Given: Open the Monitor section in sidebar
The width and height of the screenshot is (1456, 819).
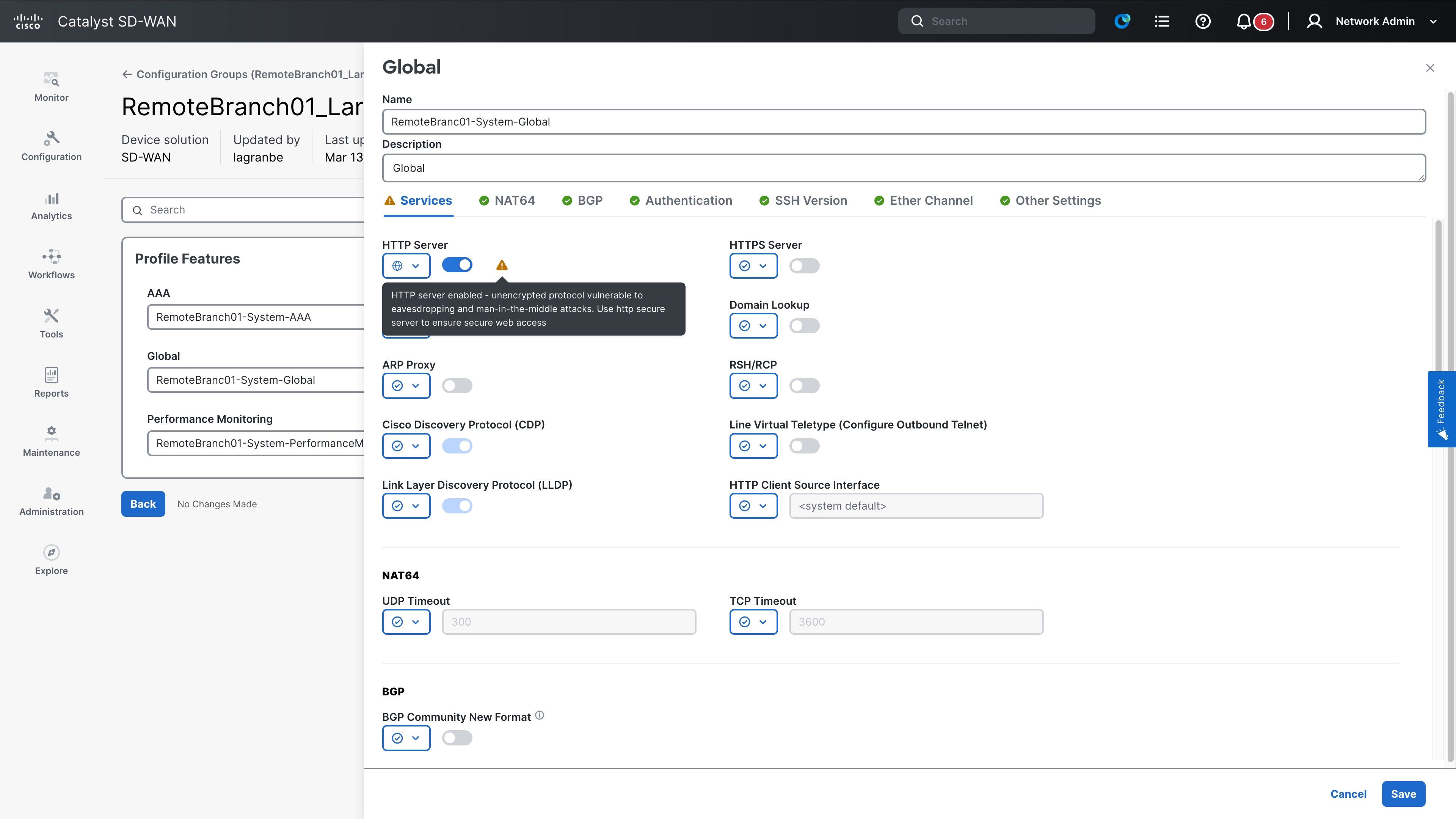Looking at the screenshot, I should click(x=51, y=86).
